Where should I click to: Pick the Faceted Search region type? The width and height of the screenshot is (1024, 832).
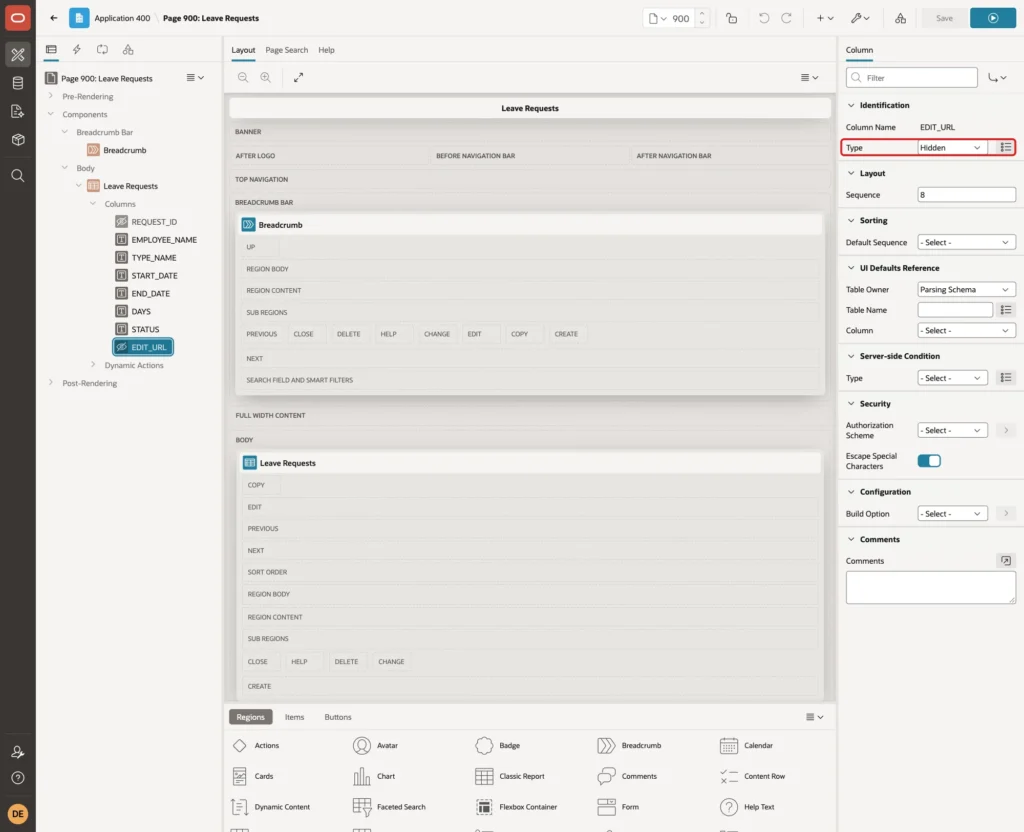(389, 807)
